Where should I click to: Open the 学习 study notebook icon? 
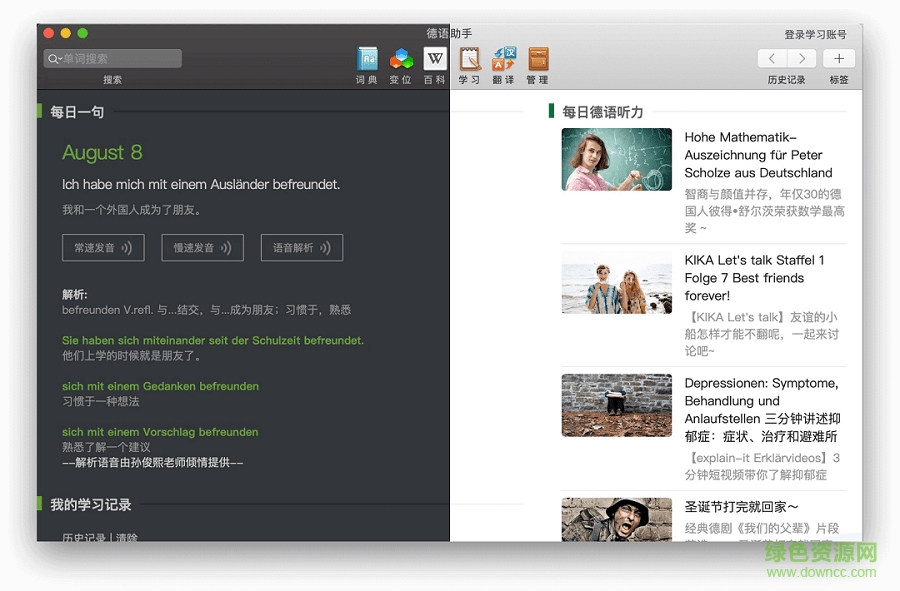click(x=469, y=59)
